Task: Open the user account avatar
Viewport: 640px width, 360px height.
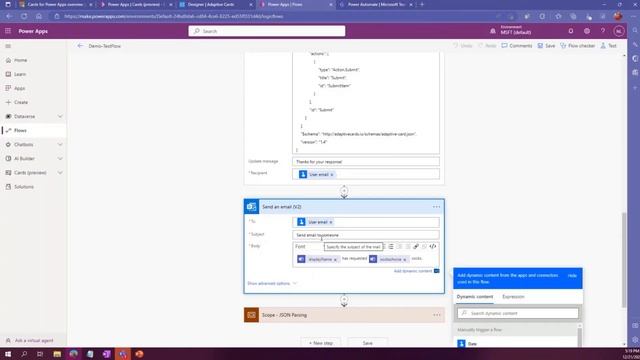Action: (x=618, y=31)
